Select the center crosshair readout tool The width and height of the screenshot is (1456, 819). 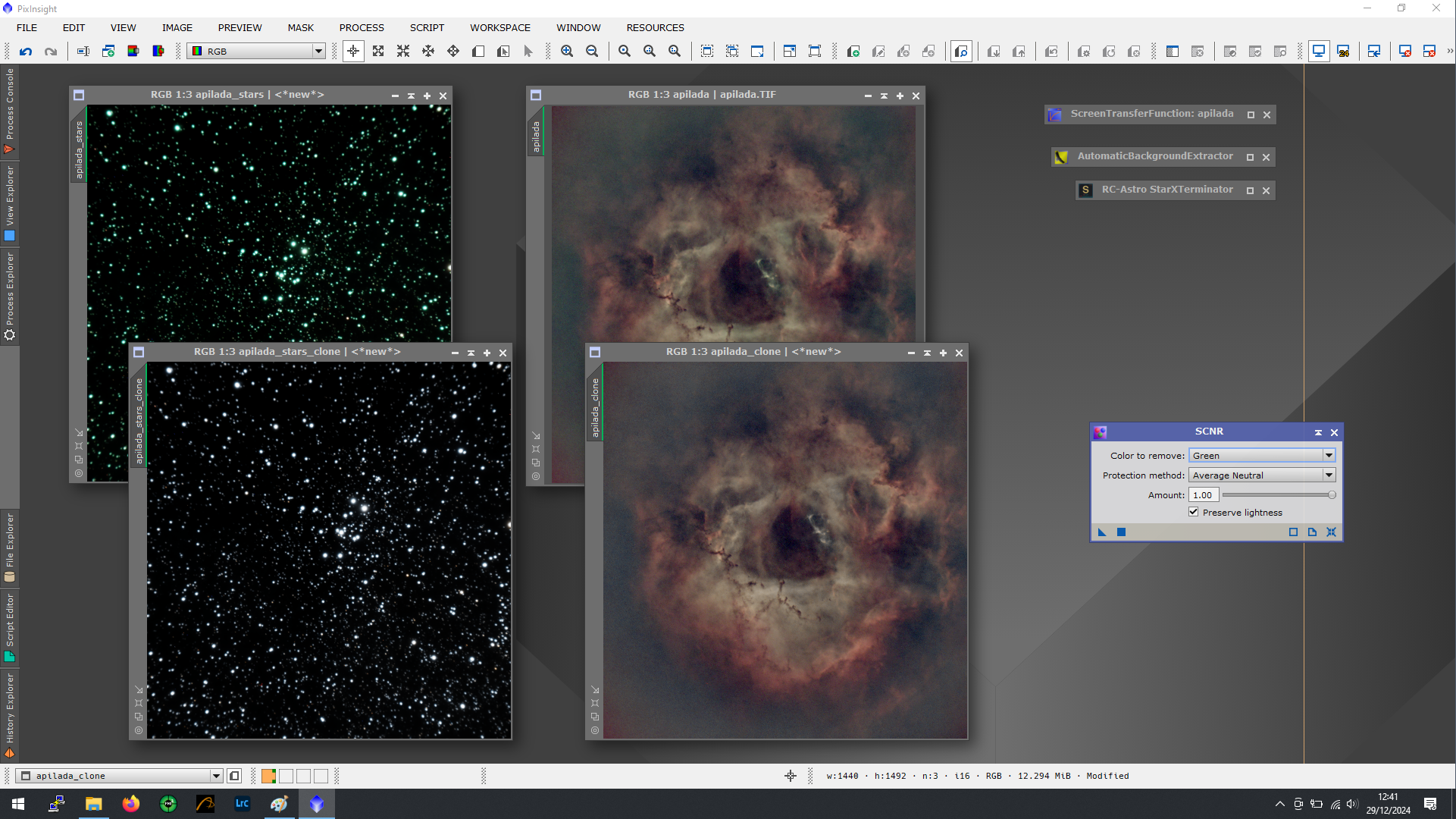(x=353, y=52)
